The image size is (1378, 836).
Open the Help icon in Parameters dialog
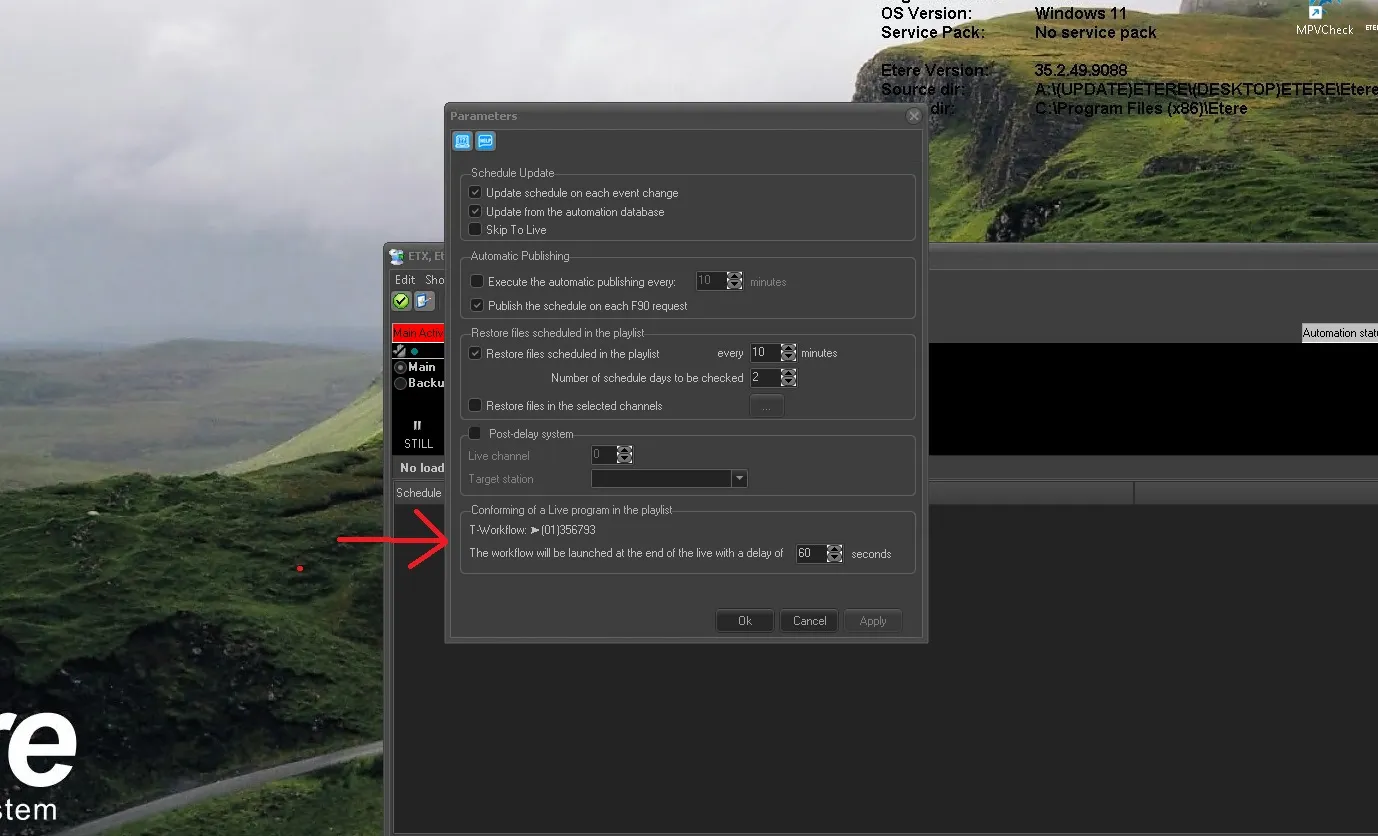(x=485, y=141)
